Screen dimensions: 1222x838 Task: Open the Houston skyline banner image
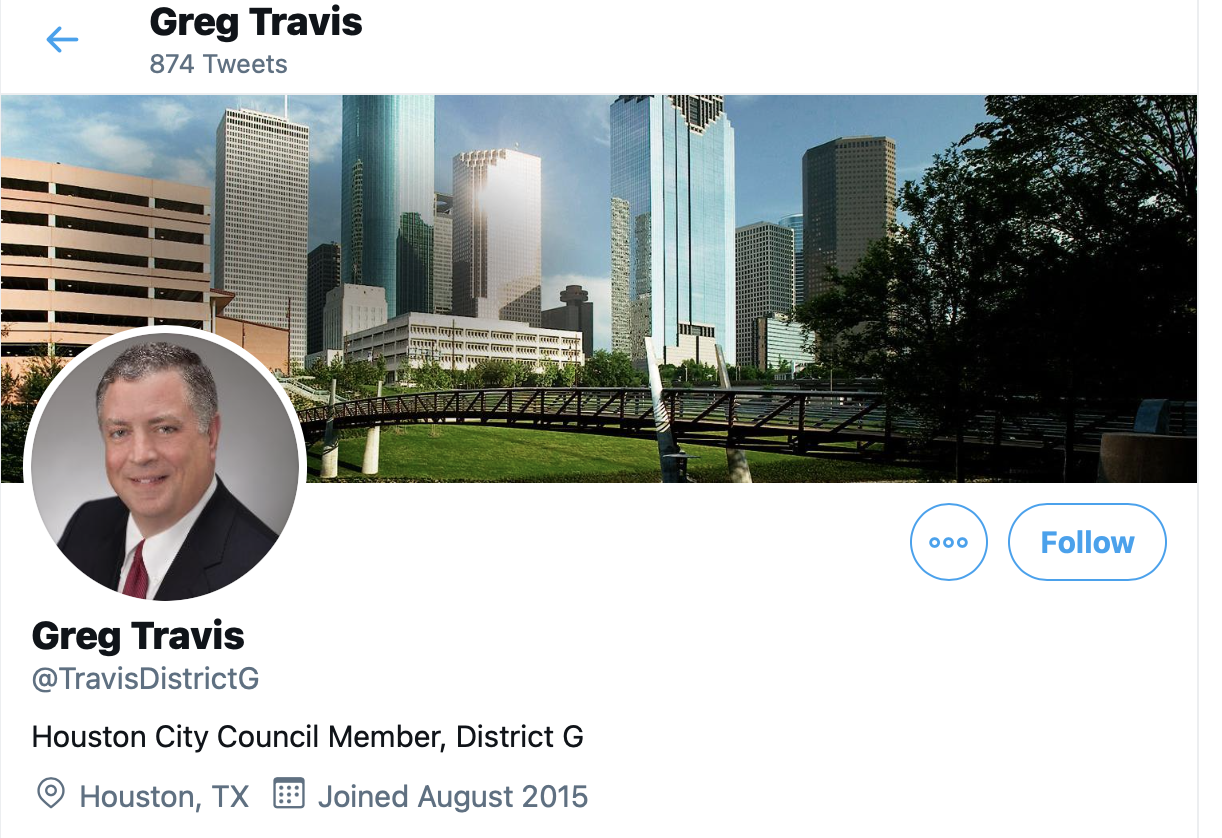(599, 288)
